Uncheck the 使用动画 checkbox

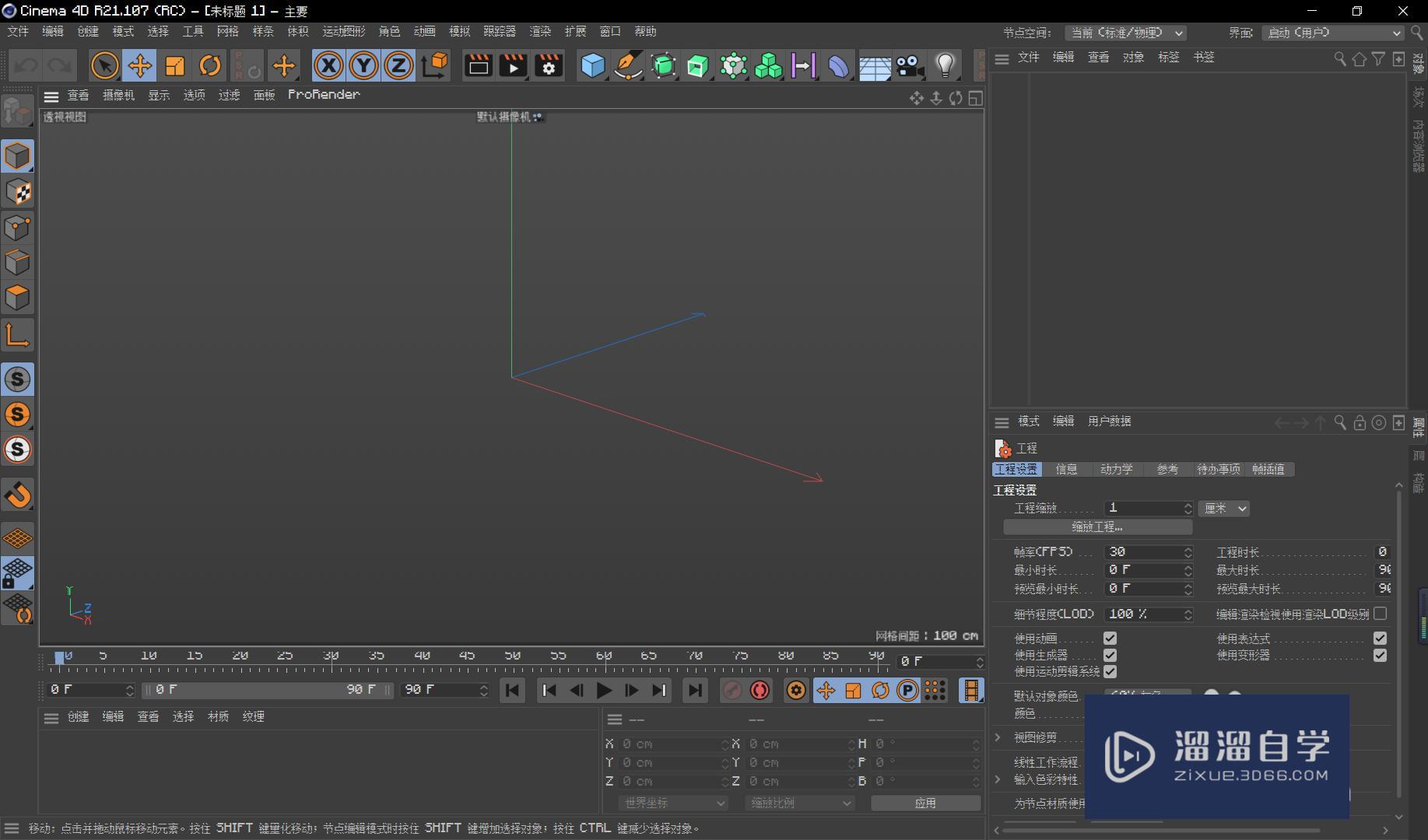pyautogui.click(x=1110, y=639)
